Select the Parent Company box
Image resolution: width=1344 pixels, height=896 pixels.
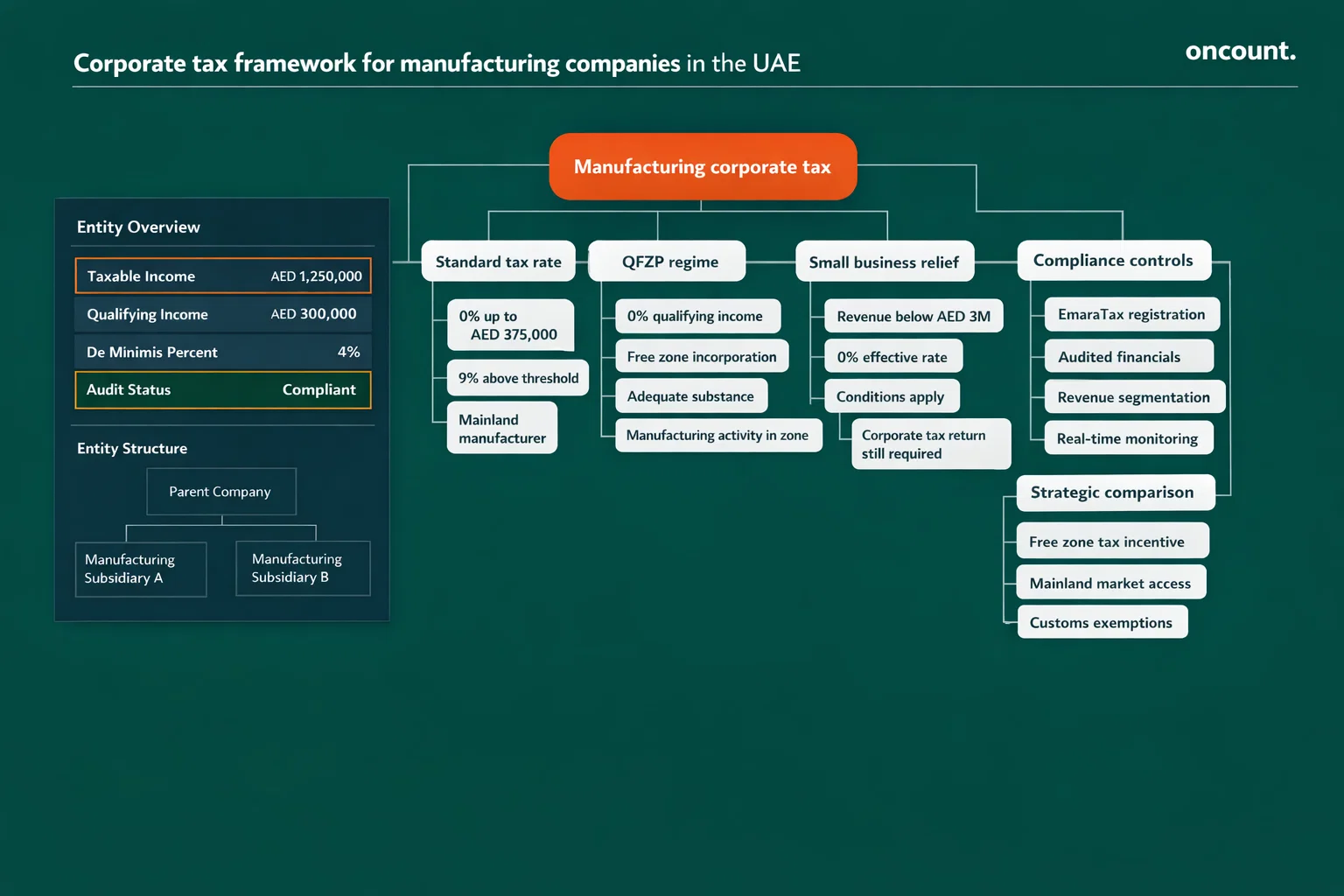tap(220, 491)
